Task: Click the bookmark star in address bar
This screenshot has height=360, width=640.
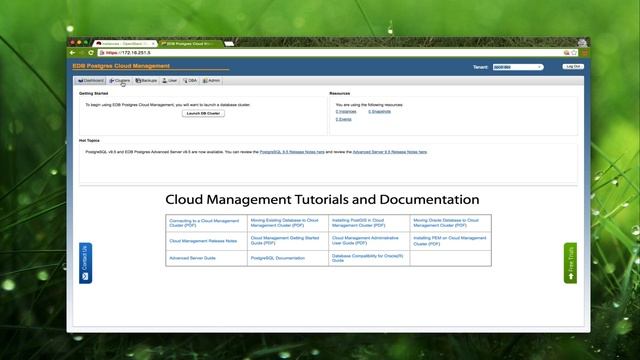Action: coord(574,53)
